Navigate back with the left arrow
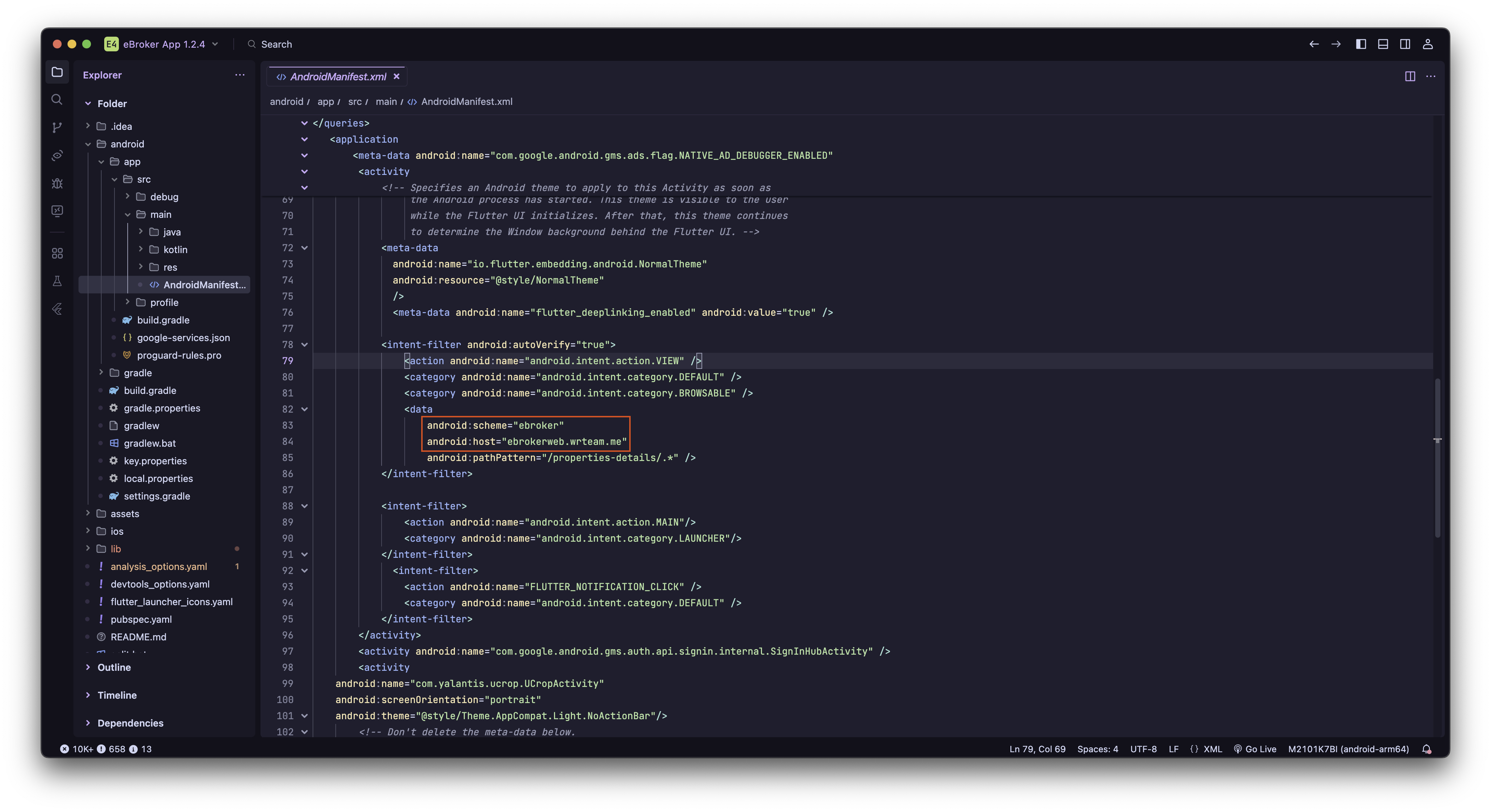Viewport: 1491px width, 812px height. click(x=1314, y=44)
